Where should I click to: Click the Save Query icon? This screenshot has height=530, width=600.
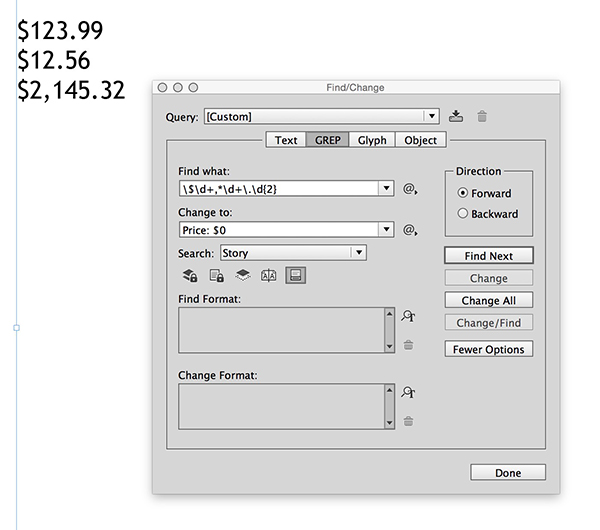[455, 116]
